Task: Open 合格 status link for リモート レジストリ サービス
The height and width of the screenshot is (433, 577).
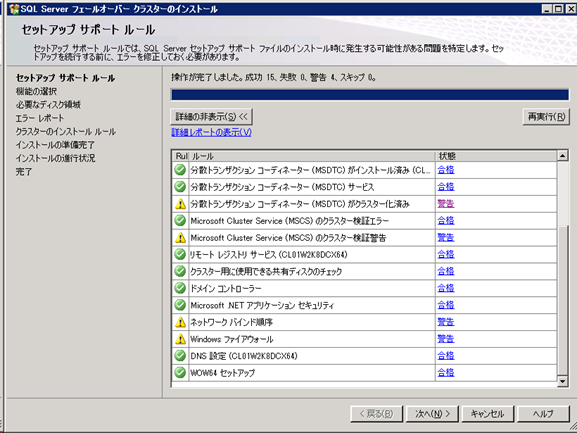Action: point(446,254)
